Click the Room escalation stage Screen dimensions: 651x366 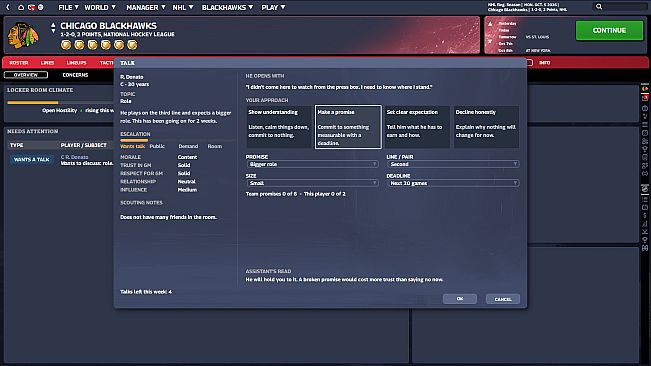tap(215, 146)
